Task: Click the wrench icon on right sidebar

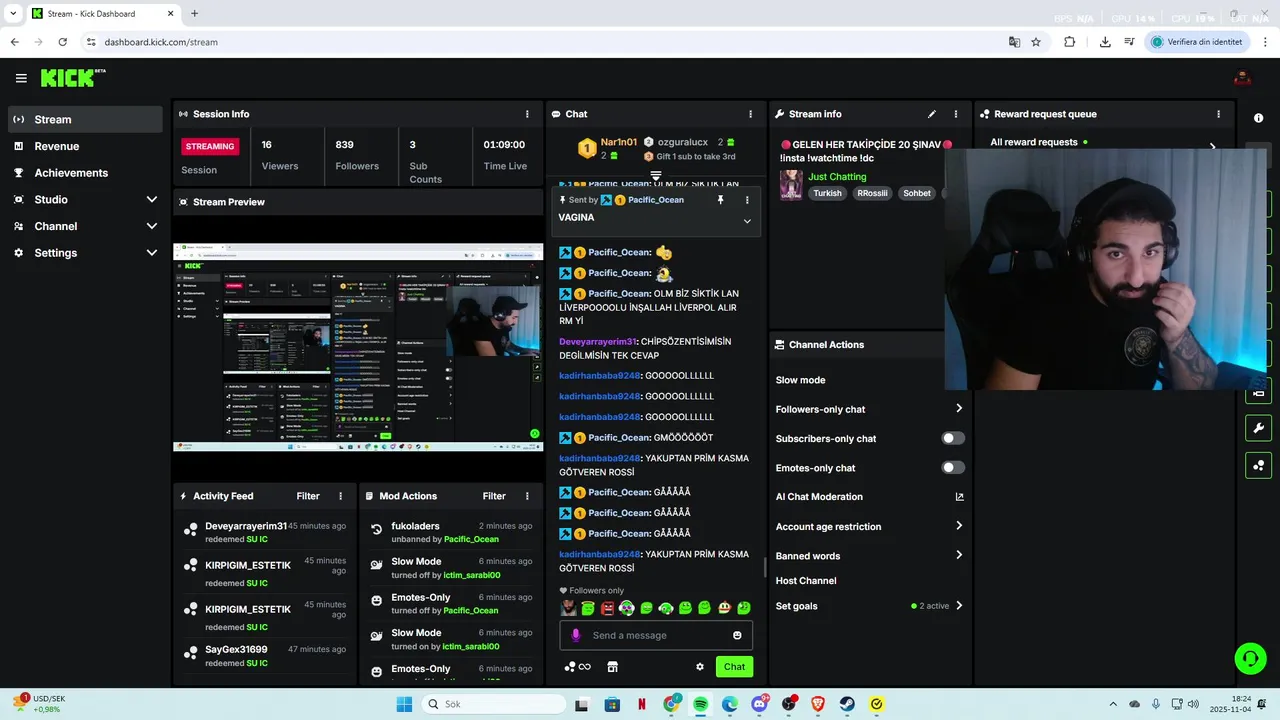Action: pyautogui.click(x=1258, y=428)
